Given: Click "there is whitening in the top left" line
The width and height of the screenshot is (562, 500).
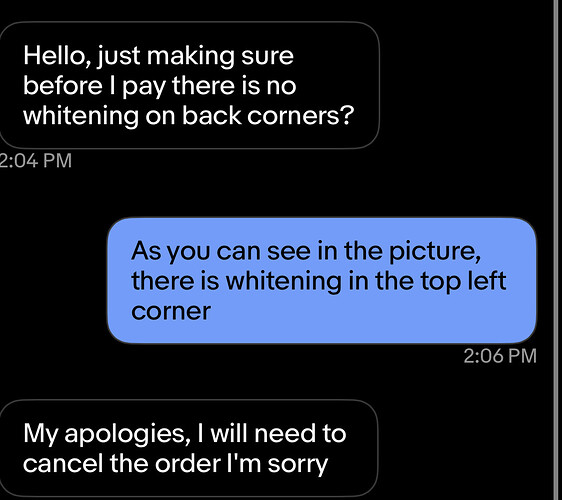Looking at the screenshot, I should pyautogui.click(x=318, y=281).
